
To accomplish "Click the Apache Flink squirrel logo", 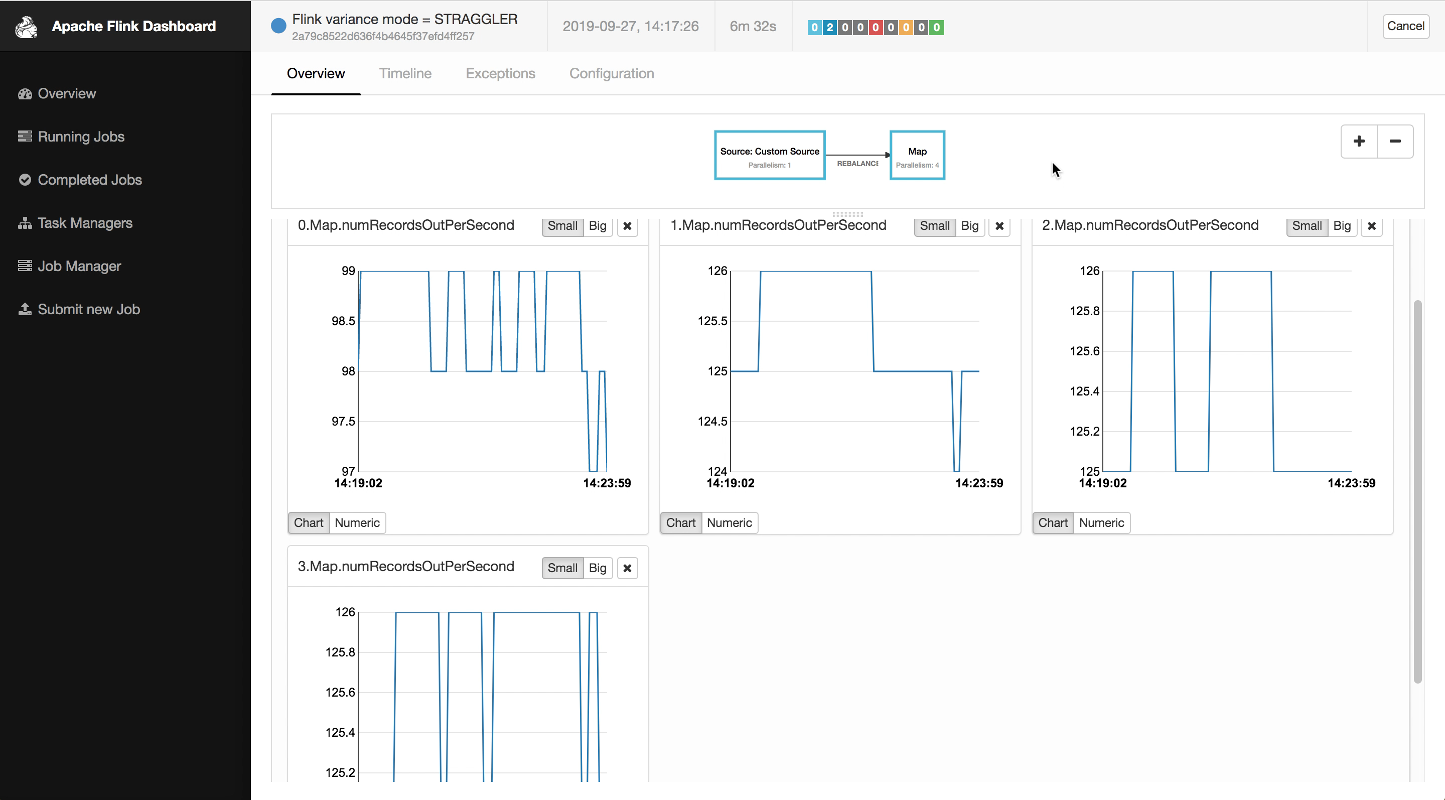I will [26, 27].
